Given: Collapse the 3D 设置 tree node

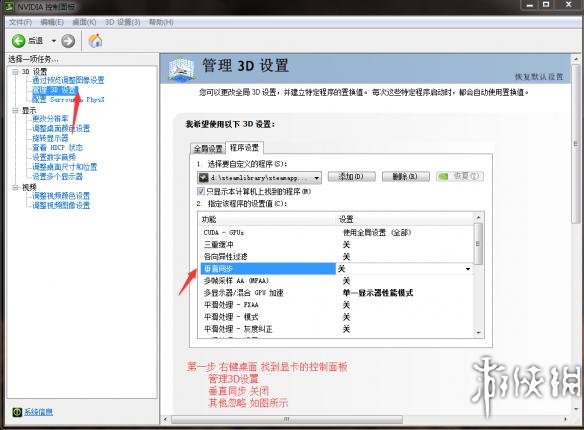Looking at the screenshot, I should [x=15, y=71].
